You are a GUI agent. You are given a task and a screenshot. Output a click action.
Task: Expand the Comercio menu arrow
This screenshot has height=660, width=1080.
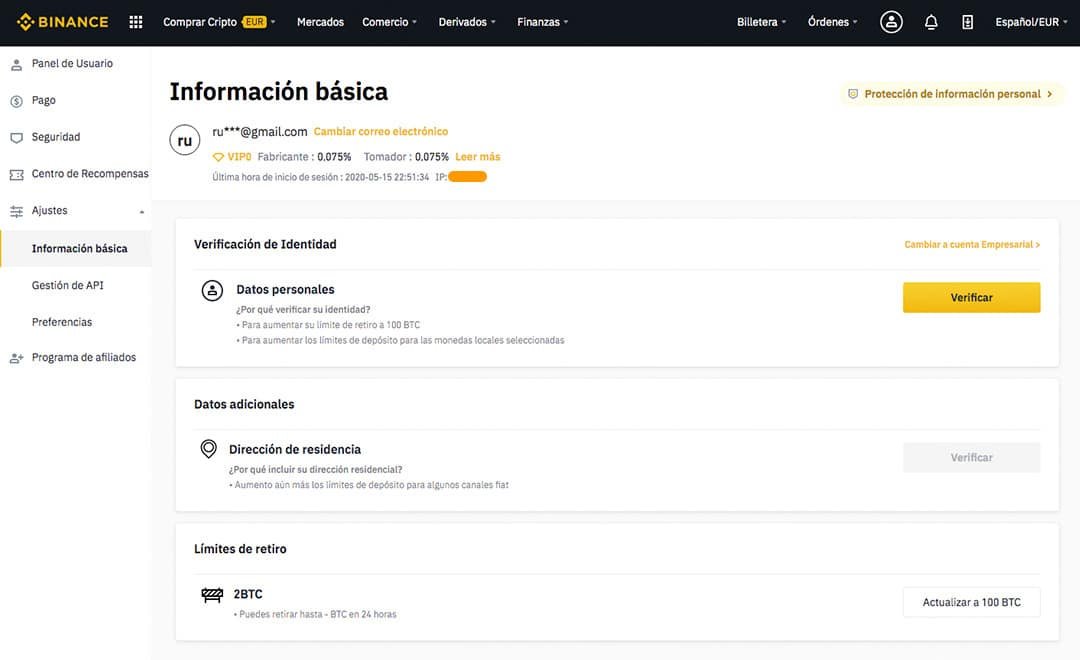414,22
